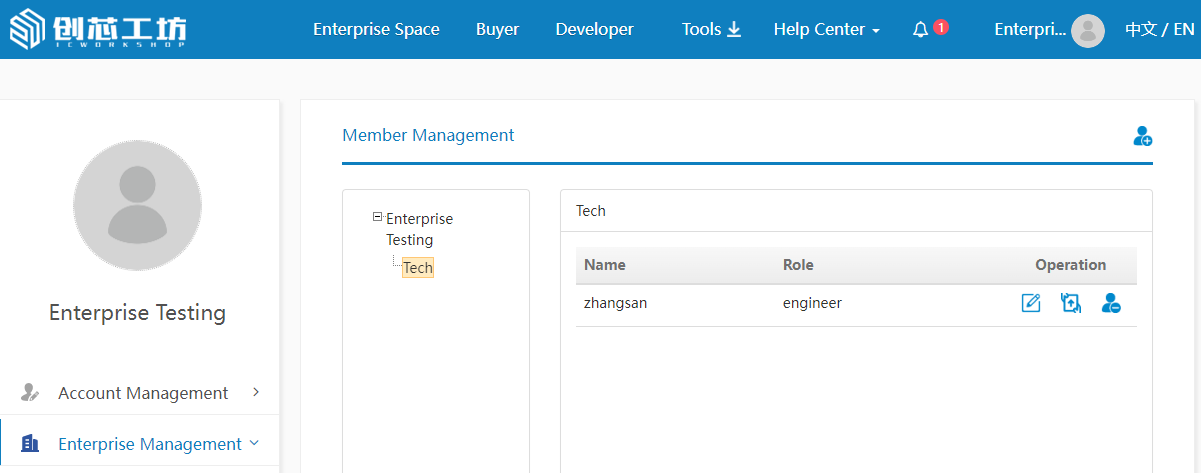Switch language via 中文 / EN
1201x473 pixels.
1159,30
